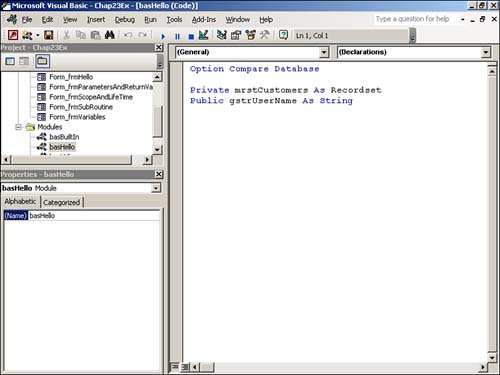The image size is (500, 375).
Task: Click the View Microsoft Access toolbar icon
Action: (x=13, y=35)
